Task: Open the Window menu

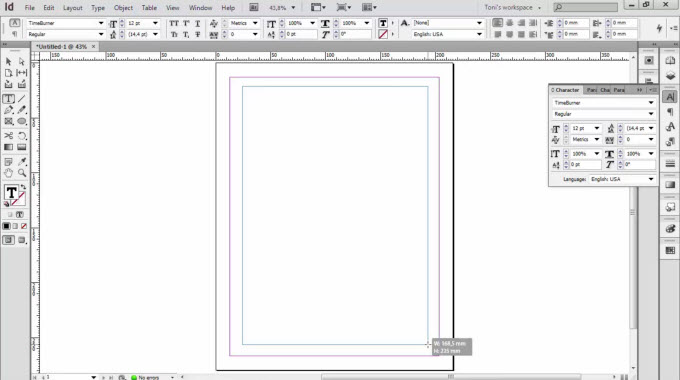Action: [200, 8]
